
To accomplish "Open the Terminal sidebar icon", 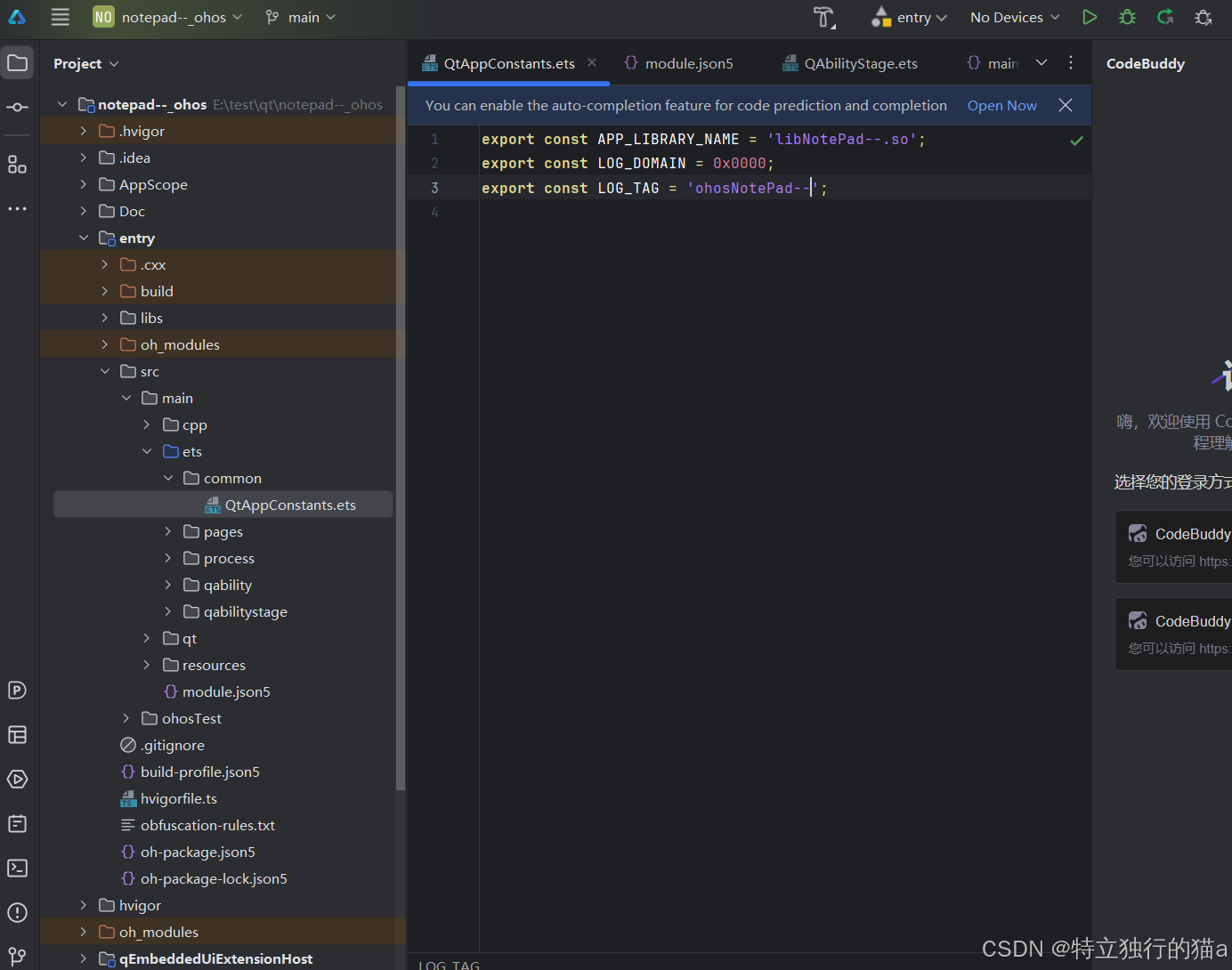I will [x=17, y=869].
